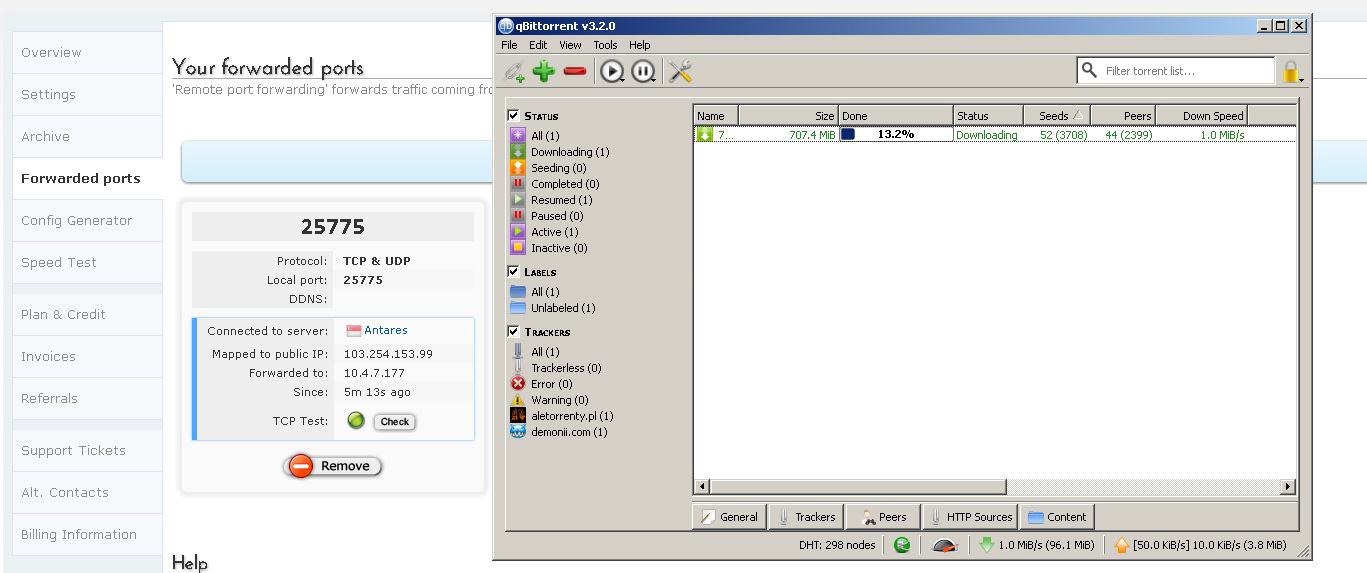
Task: Select the Unlabeled (1) label filter
Action: click(563, 308)
